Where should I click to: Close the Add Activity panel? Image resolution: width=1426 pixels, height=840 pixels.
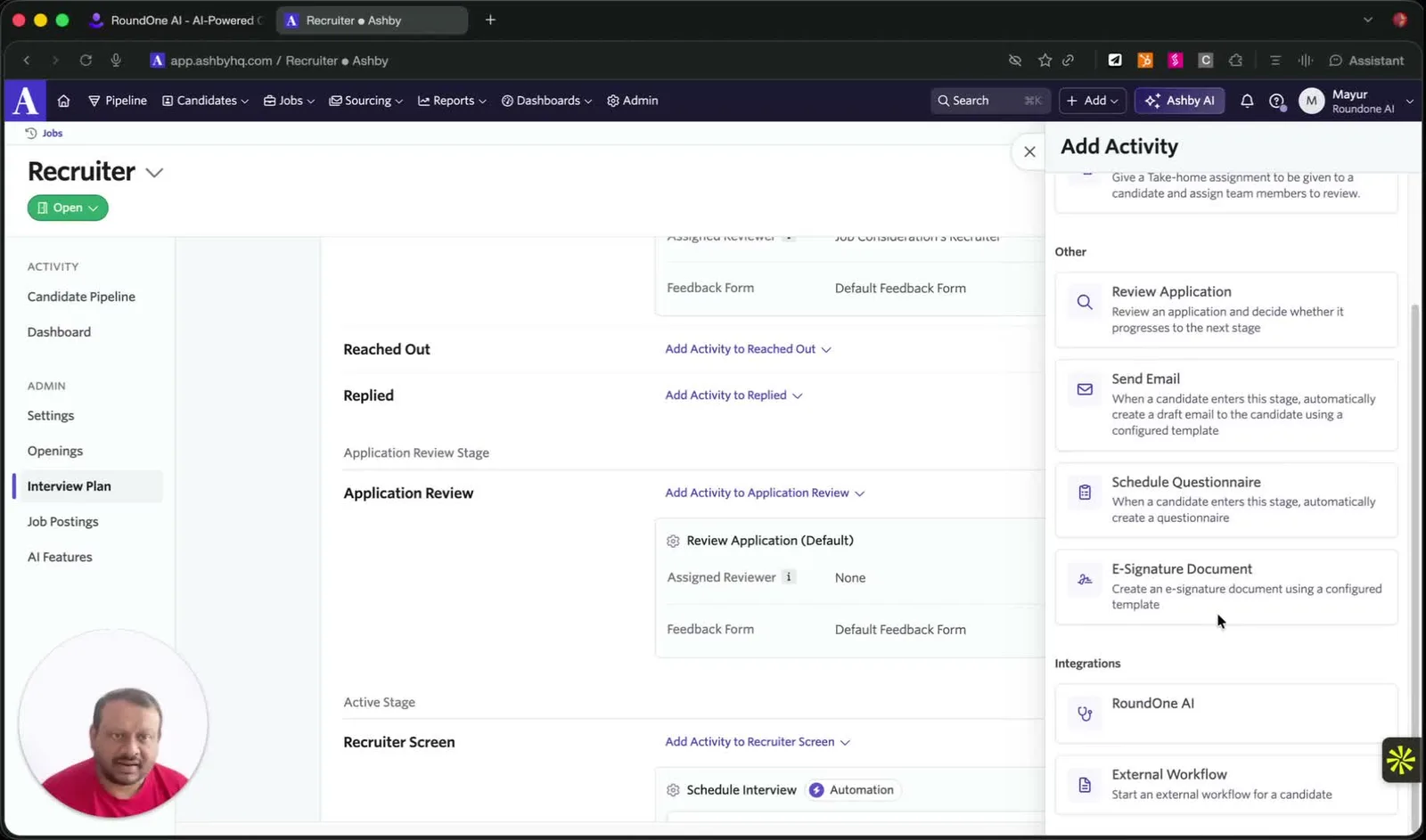(x=1029, y=151)
